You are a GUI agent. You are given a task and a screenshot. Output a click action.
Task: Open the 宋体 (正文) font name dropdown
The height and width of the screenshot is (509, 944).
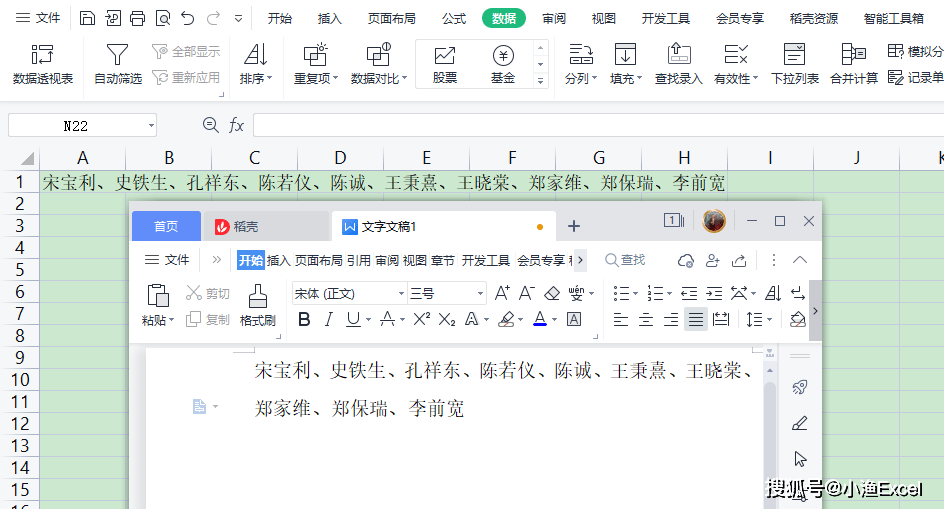tap(401, 293)
